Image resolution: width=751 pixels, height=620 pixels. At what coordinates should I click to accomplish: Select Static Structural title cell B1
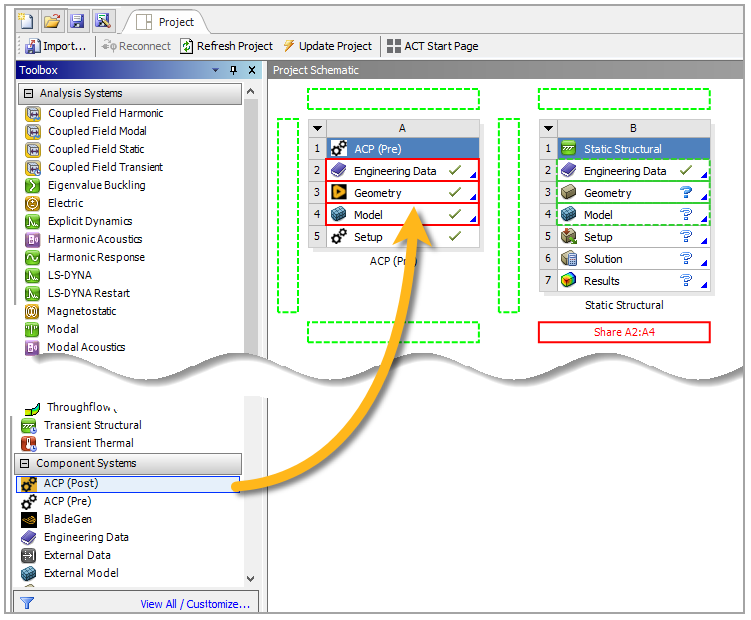[x=634, y=149]
